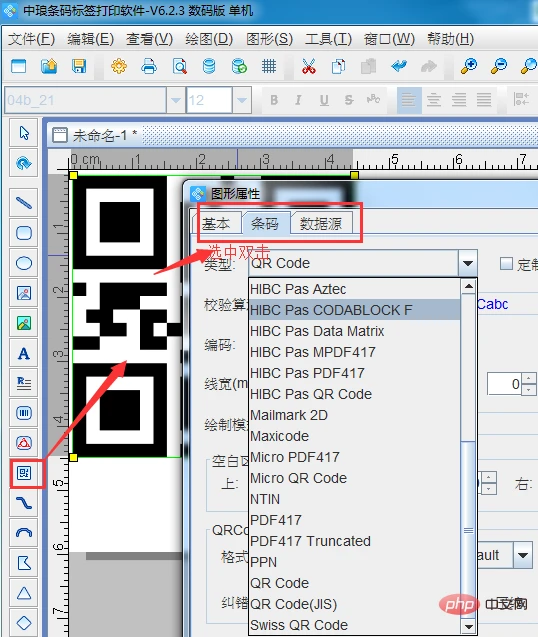The height and width of the screenshot is (637, 538).
Task: Click the font size input field
Action: [x=209, y=100]
